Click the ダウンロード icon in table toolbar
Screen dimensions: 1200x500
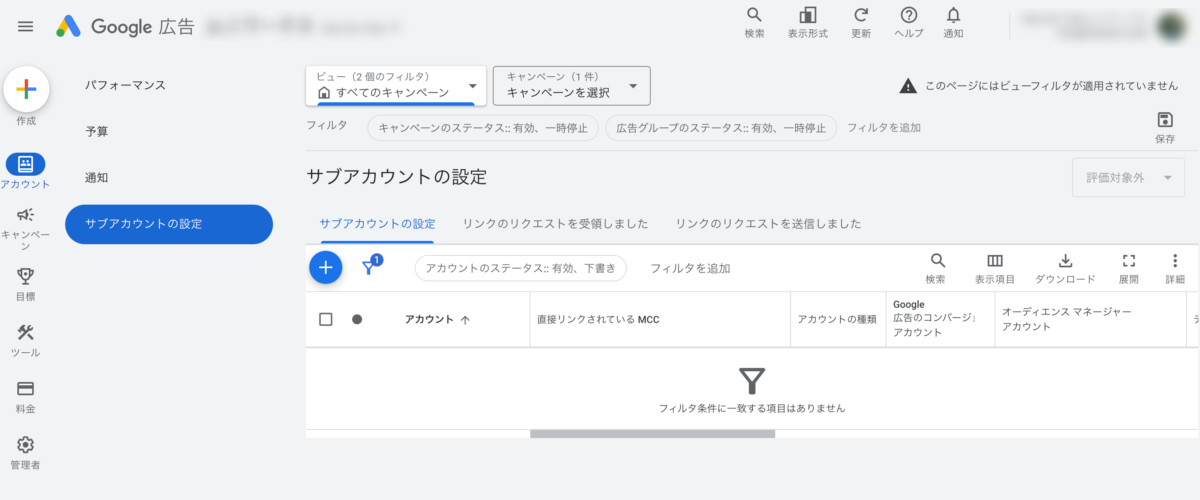1065,261
